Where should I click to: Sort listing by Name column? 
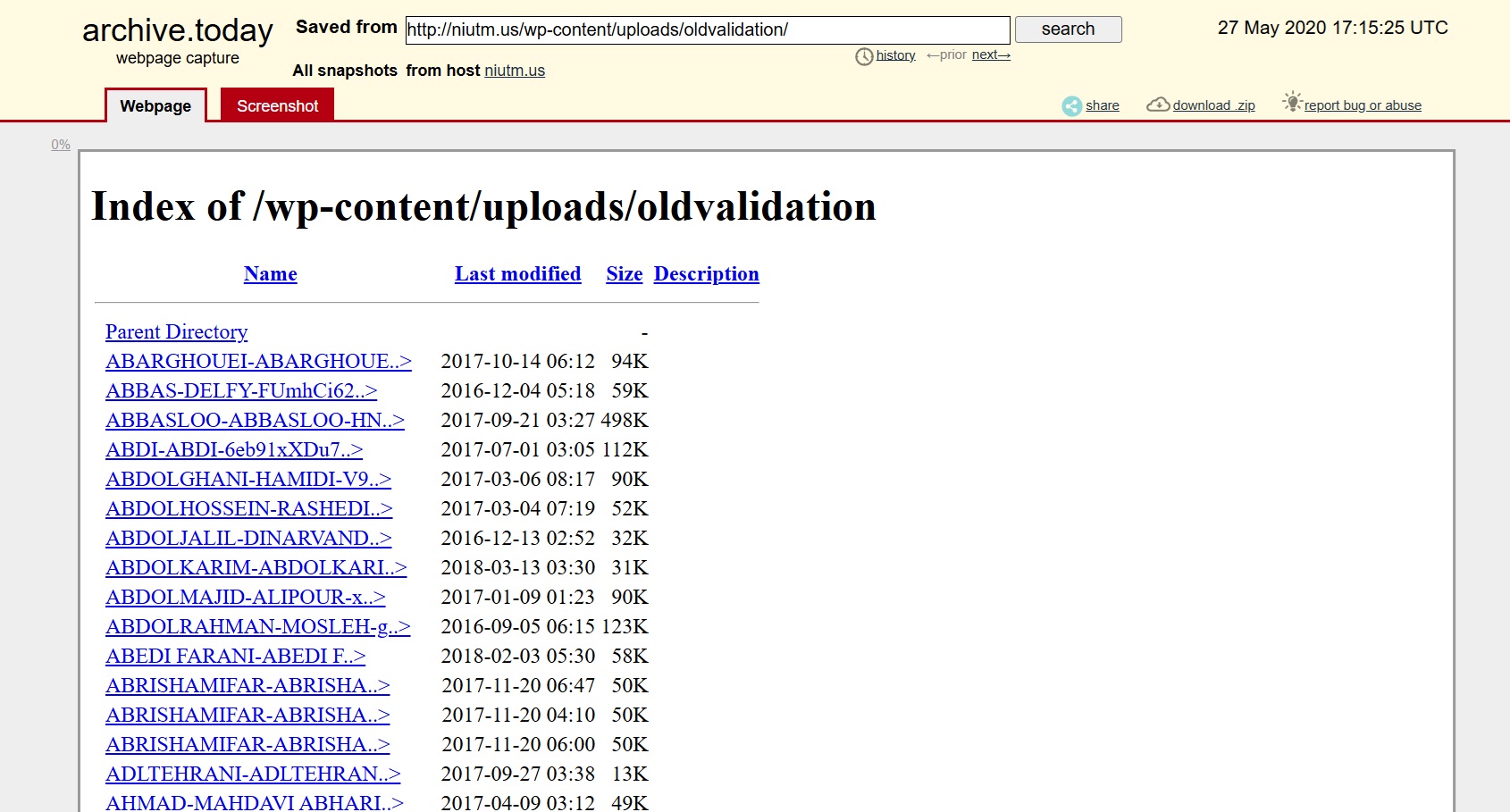(270, 274)
